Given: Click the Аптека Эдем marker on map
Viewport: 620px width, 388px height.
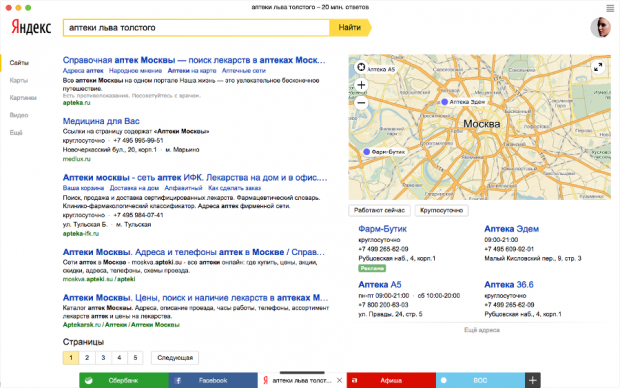Looking at the screenshot, I should point(445,102).
